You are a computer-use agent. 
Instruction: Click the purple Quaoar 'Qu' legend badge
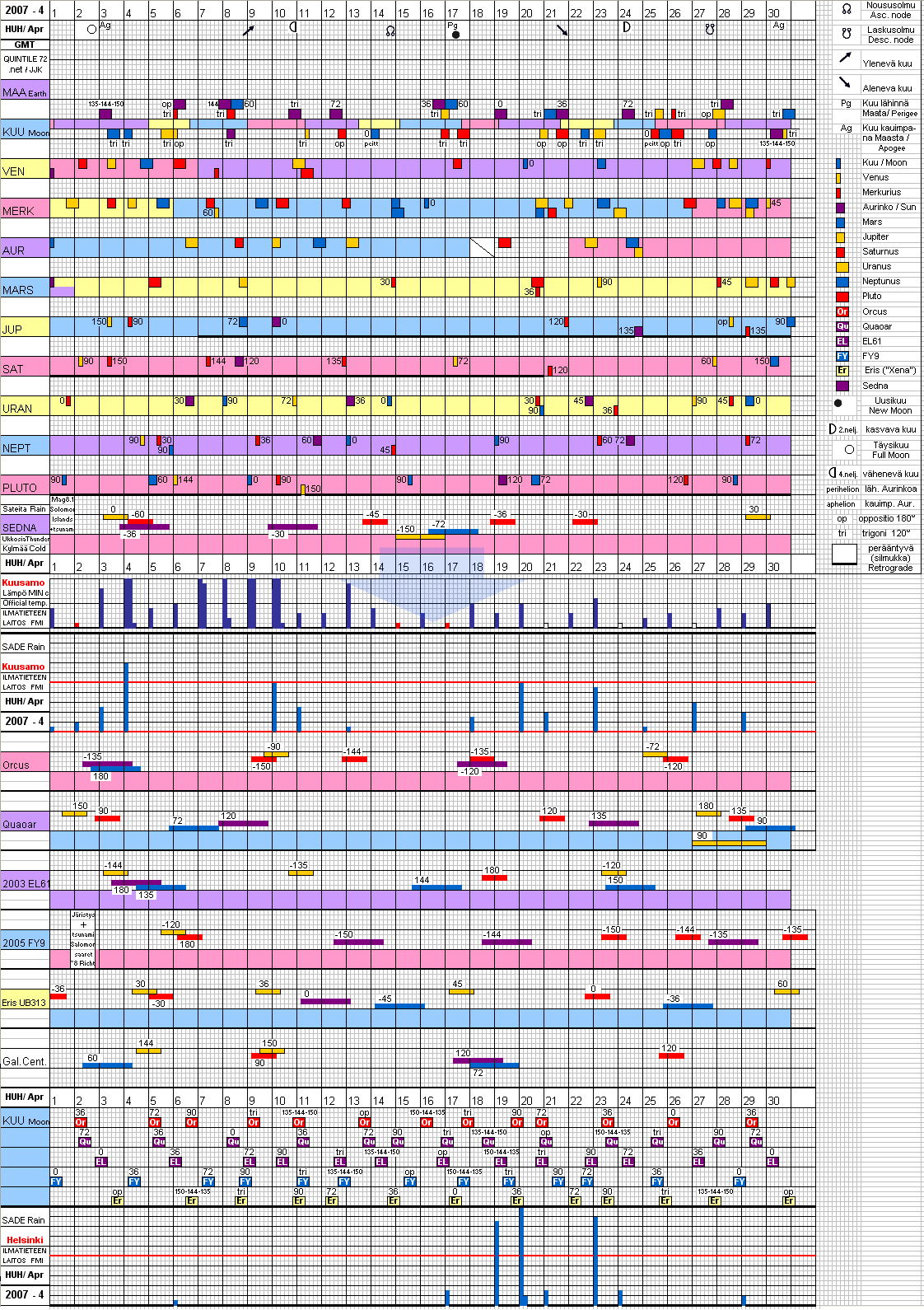click(x=842, y=326)
